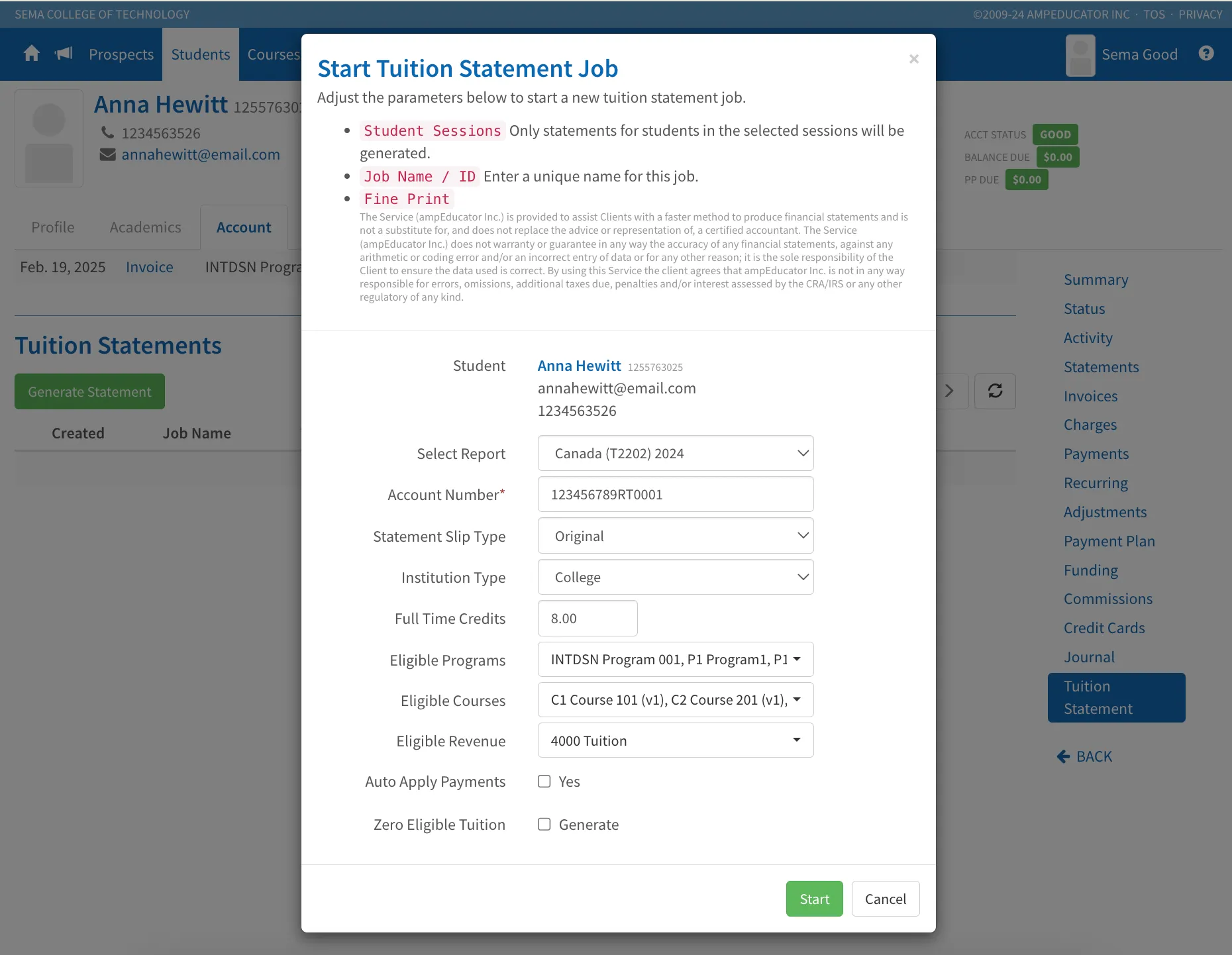Refresh the tuition statements list
This screenshot has width=1232, height=955.
tap(995, 391)
